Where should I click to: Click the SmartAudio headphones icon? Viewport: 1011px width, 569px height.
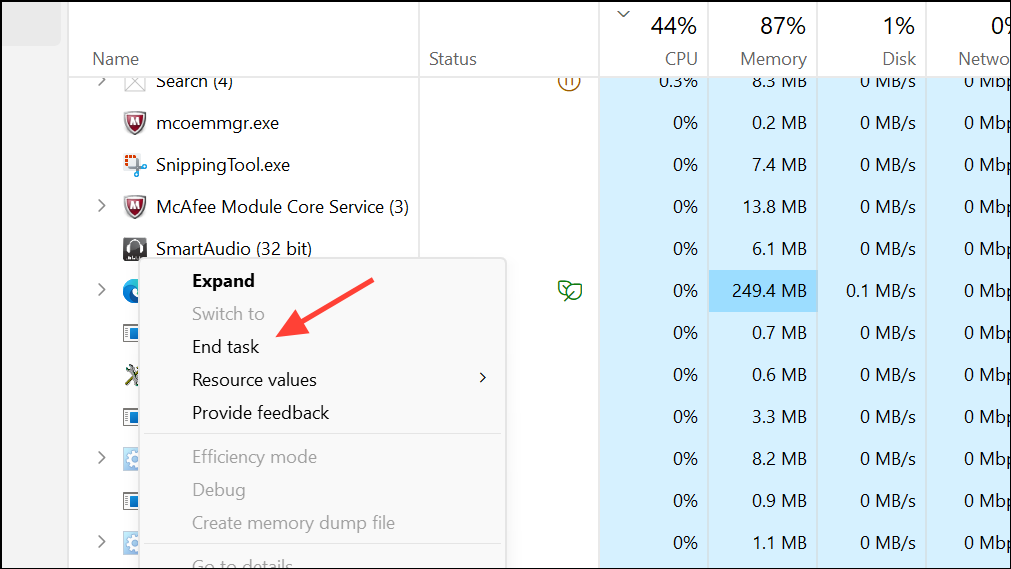(x=135, y=249)
